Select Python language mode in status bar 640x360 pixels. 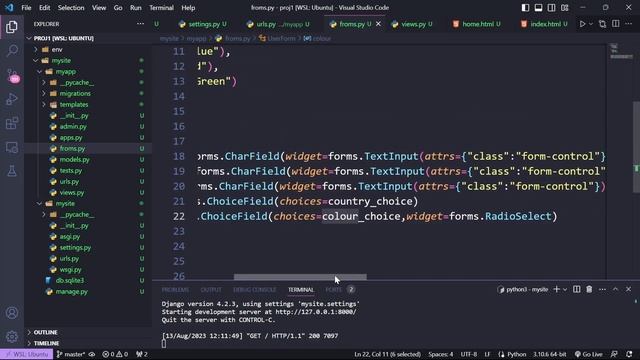click(516, 354)
